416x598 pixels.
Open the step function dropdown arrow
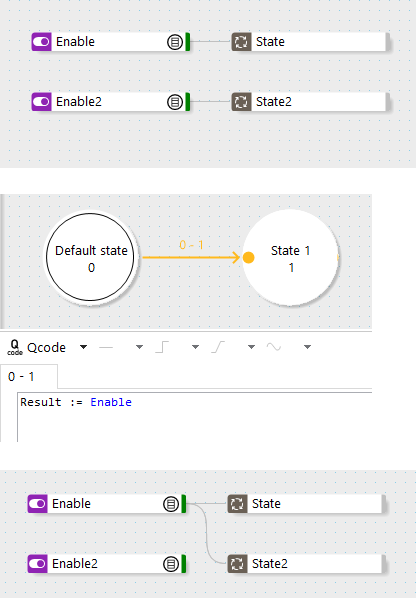coord(196,347)
